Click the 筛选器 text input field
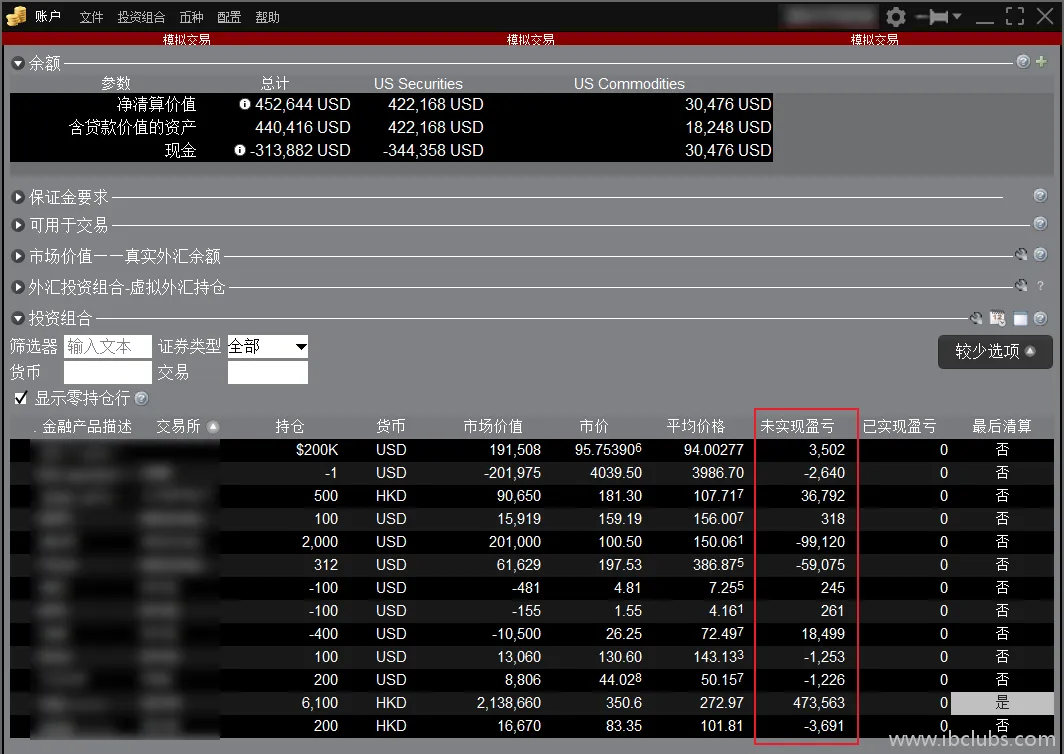The height and width of the screenshot is (754, 1064). [107, 346]
